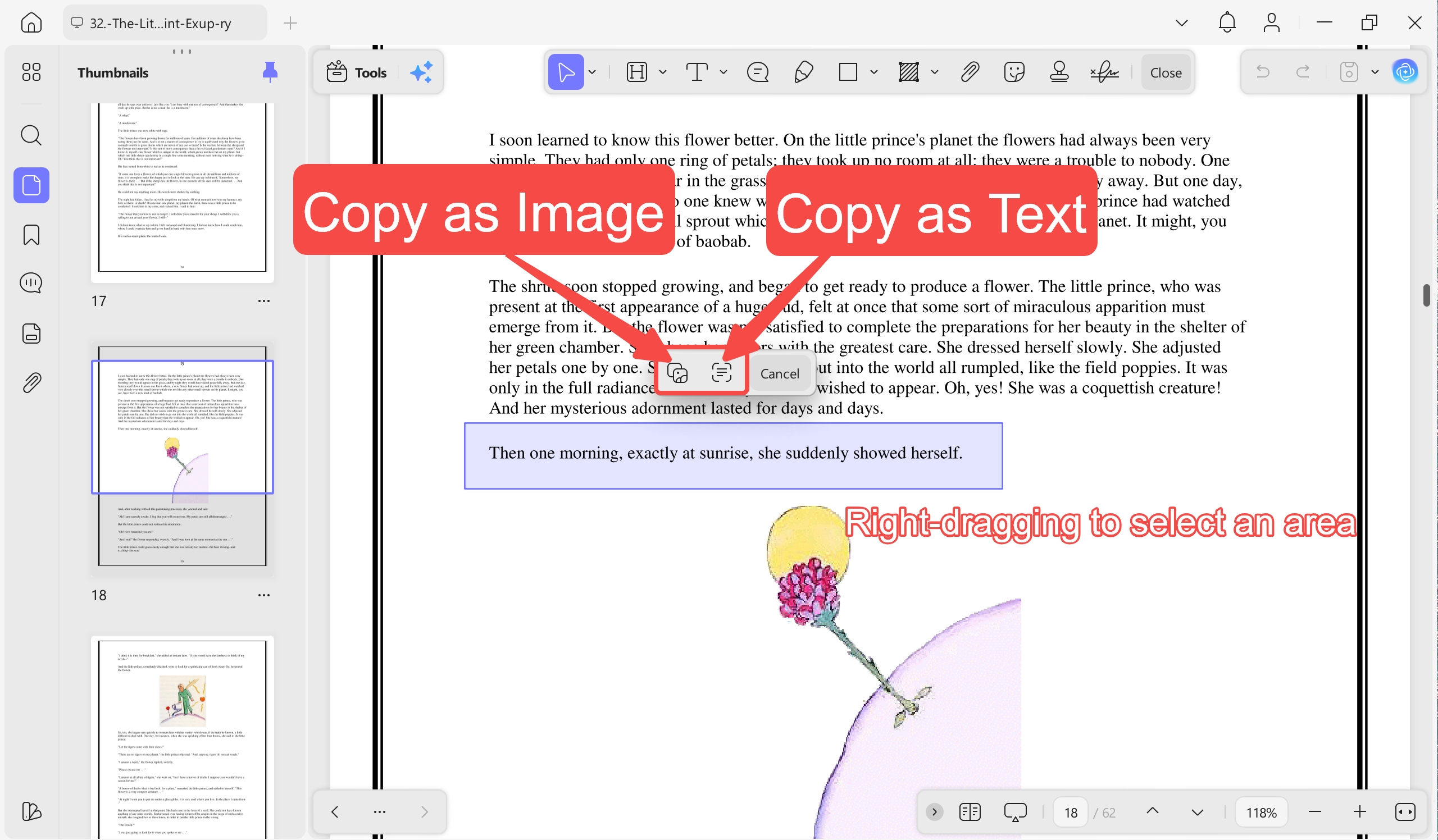The image size is (1438, 840).
Task: Choose the Highlight text tool
Action: (x=637, y=72)
